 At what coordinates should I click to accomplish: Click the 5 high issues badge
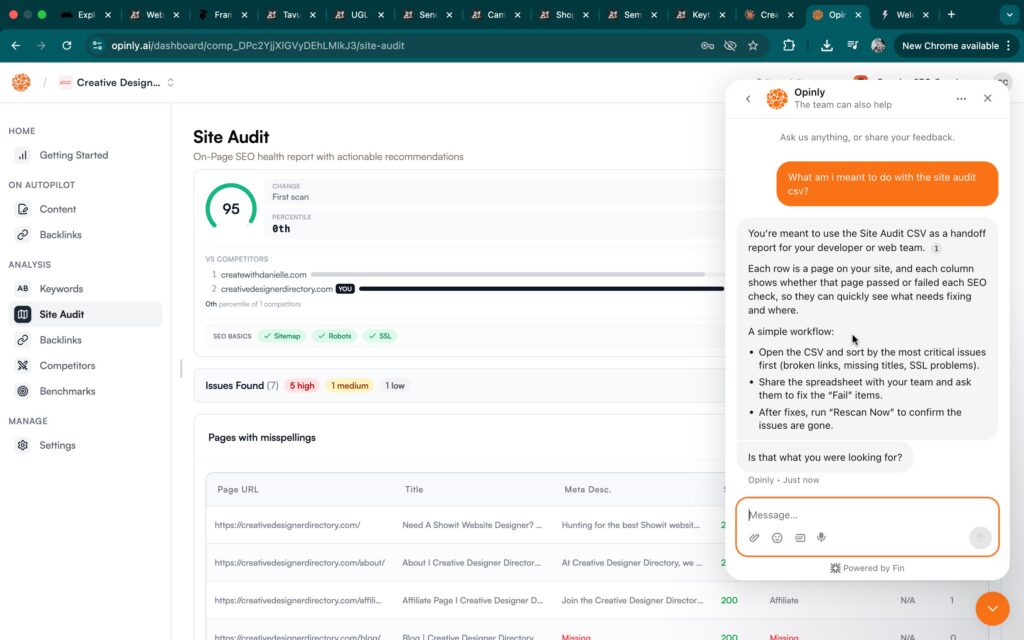pos(302,386)
